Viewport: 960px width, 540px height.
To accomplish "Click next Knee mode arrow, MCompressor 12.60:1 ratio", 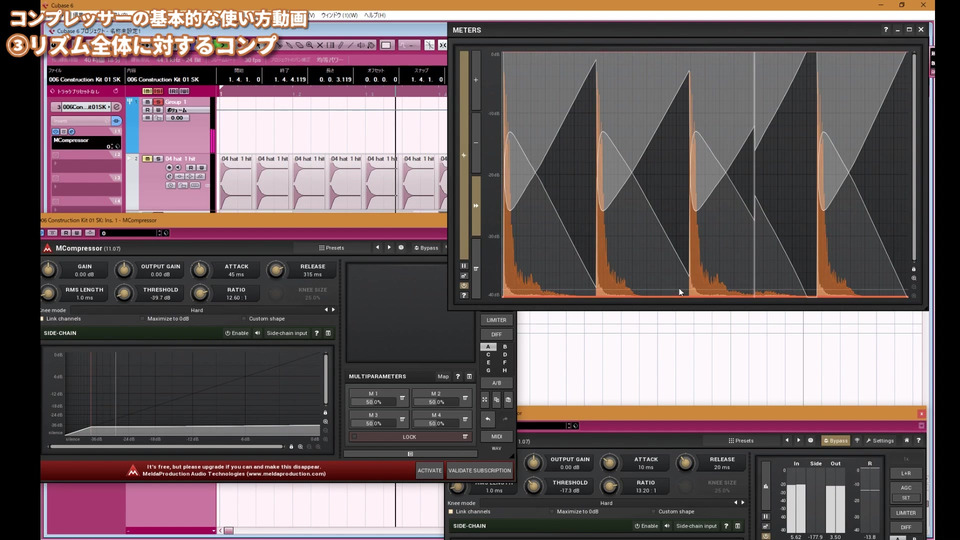I will click(333, 310).
